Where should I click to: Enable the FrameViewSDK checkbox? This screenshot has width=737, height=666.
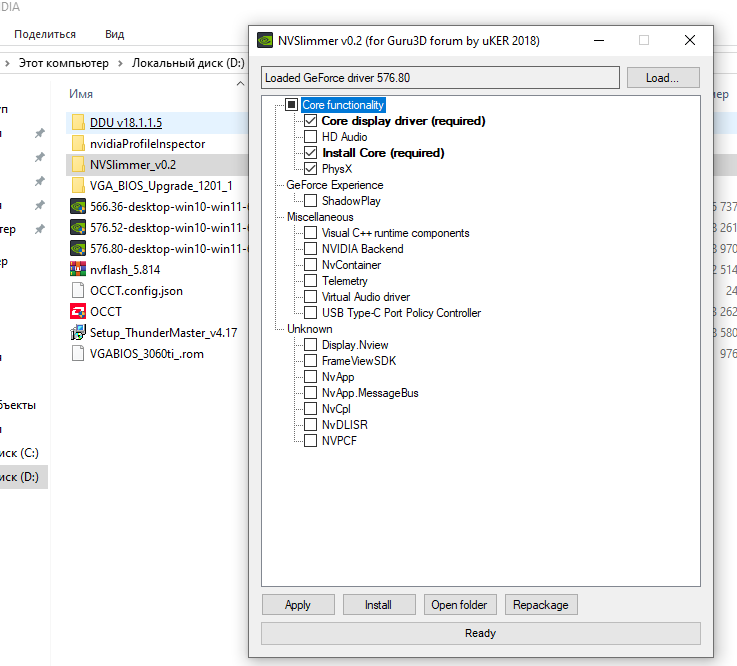310,361
